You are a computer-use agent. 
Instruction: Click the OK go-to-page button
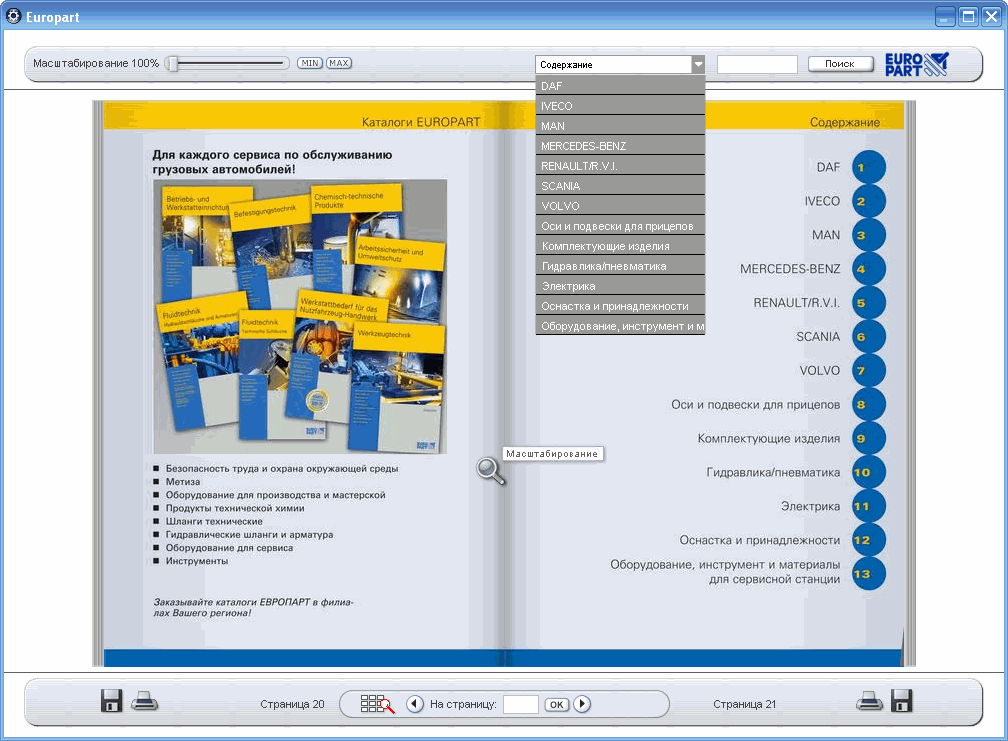click(556, 705)
